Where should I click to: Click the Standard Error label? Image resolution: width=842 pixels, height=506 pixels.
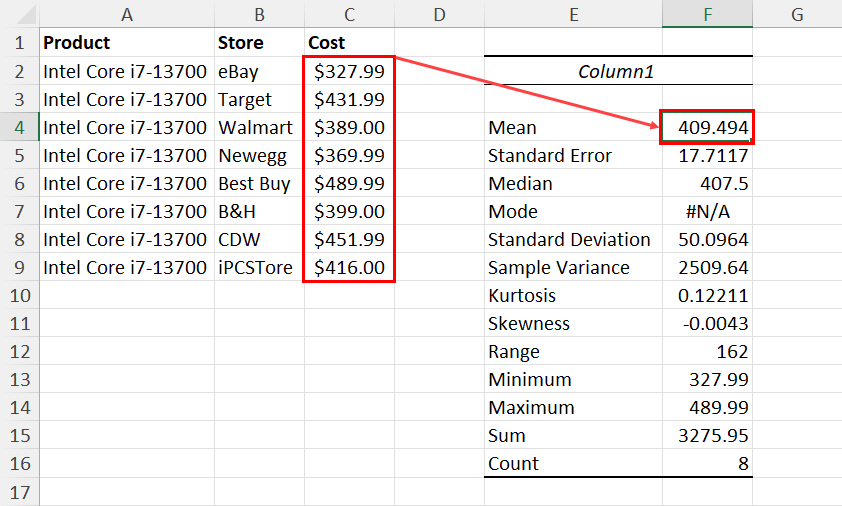pyautogui.click(x=574, y=155)
